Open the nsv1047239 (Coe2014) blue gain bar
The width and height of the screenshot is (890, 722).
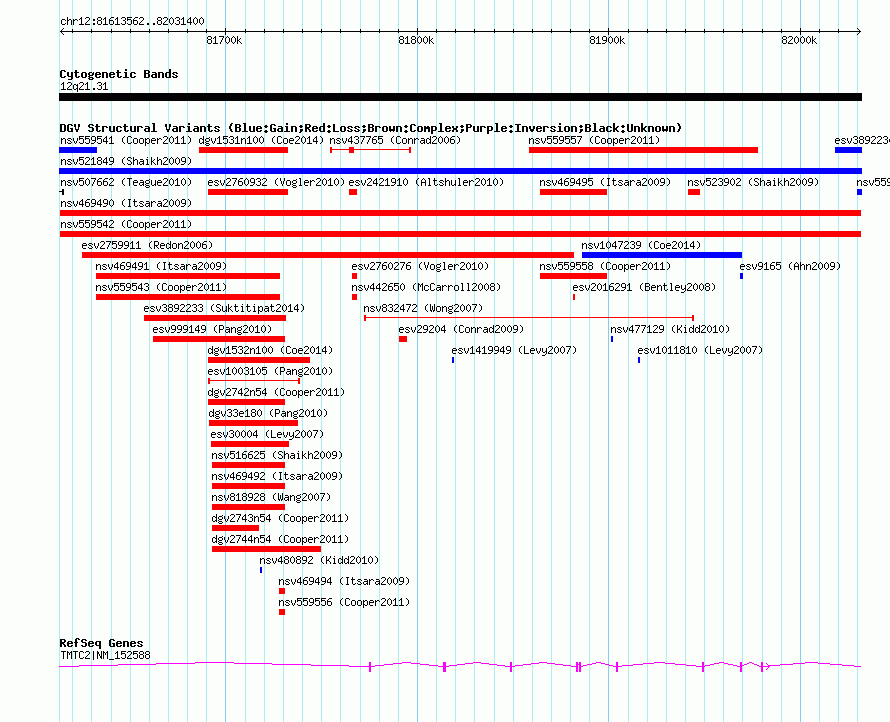point(662,255)
